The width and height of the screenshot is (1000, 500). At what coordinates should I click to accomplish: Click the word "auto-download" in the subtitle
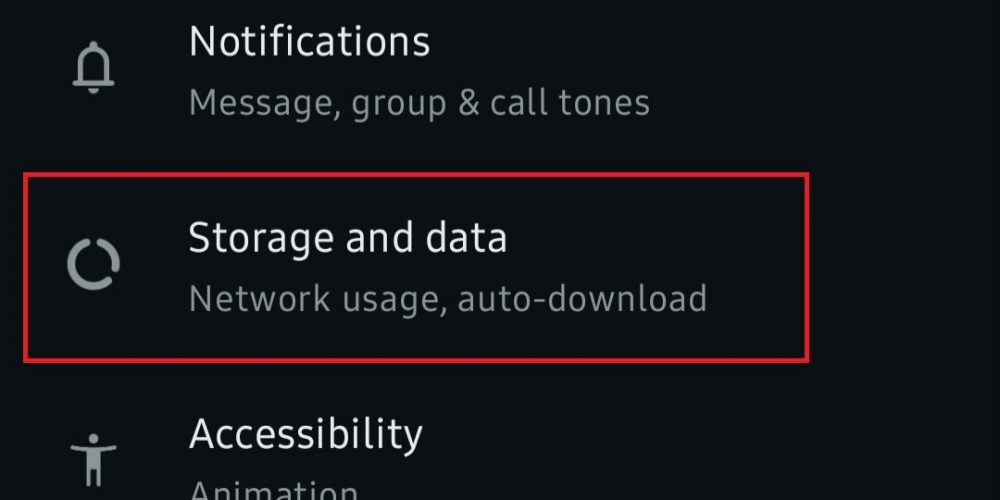(582, 298)
